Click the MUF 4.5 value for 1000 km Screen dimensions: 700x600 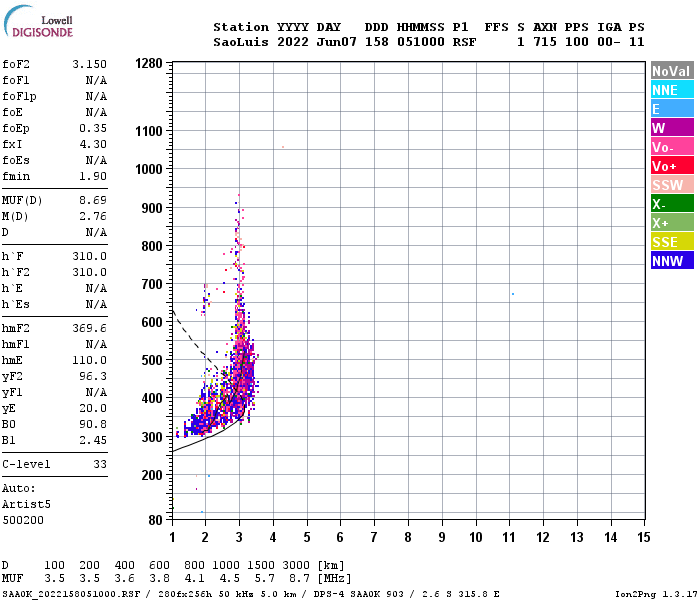pos(229,579)
